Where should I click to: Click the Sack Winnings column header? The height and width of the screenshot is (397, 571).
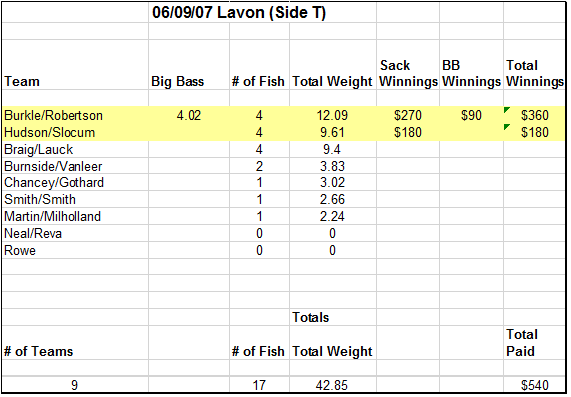click(408, 73)
